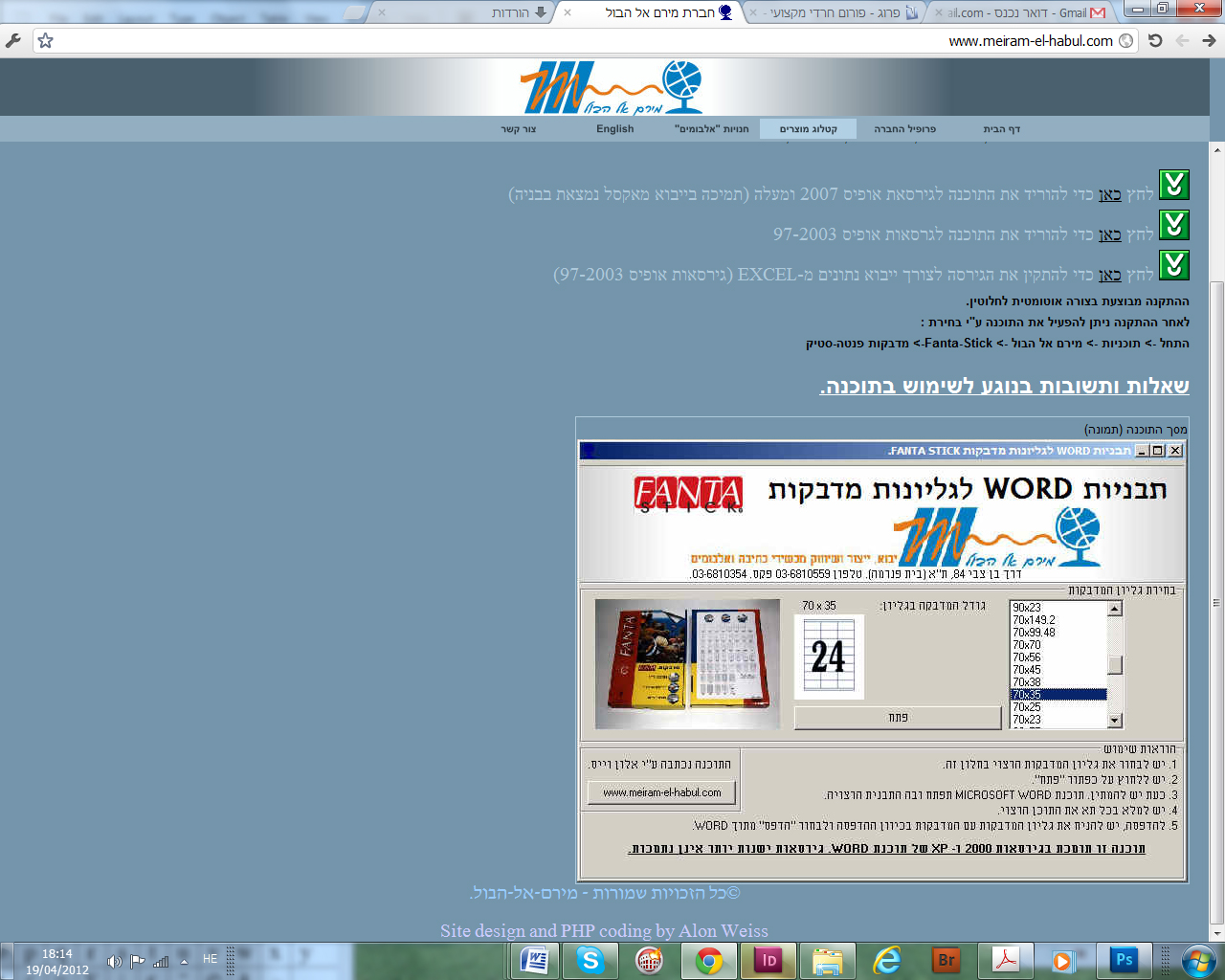
Task: Switch to the הורדות (Downloads) tab
Action: click(x=464, y=12)
